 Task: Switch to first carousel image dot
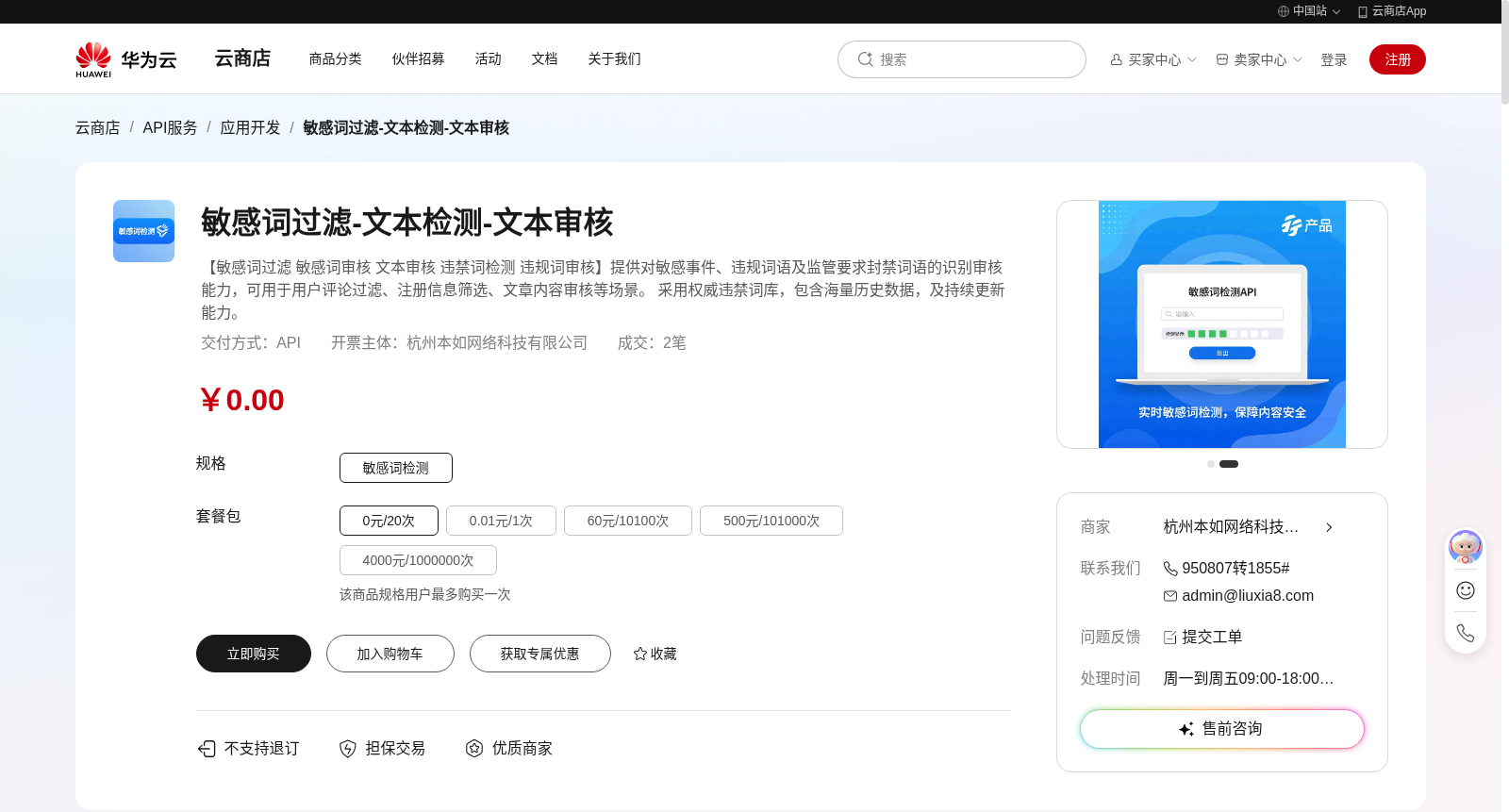pos(1211,464)
